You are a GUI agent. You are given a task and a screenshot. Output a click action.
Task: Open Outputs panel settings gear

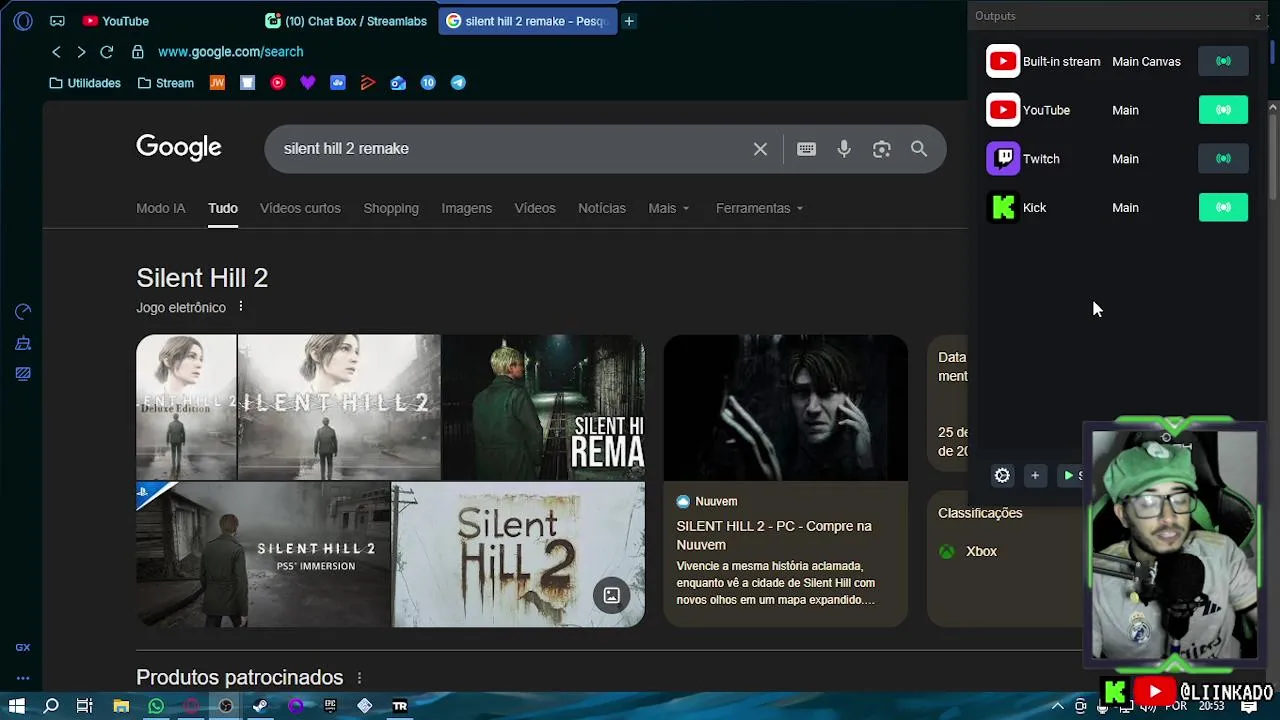point(1002,476)
